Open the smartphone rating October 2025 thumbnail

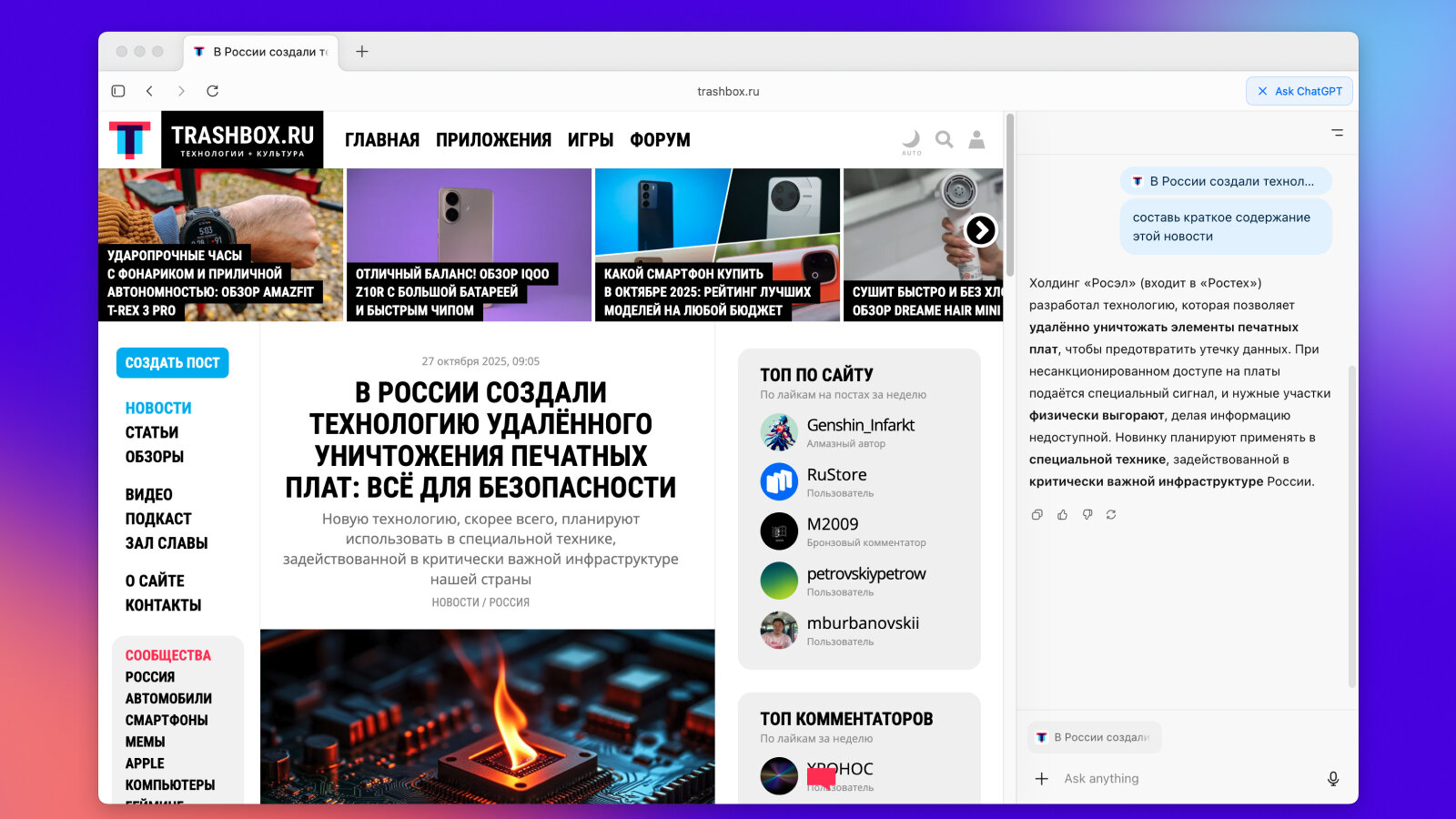point(718,245)
